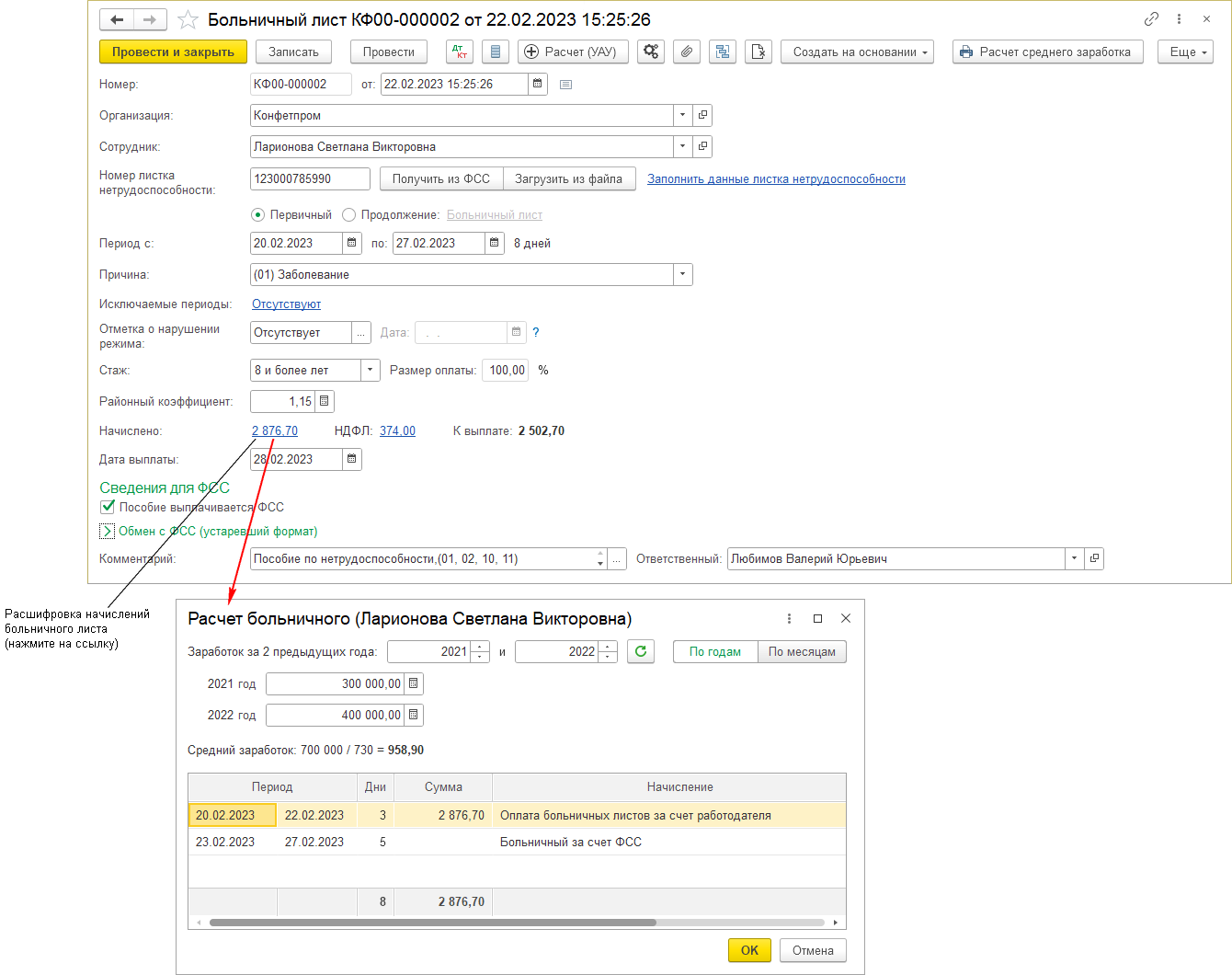Image resolution: width=1232 pixels, height=975 pixels.
Task: Open calendar picker for Дата выплаты
Action: (x=351, y=459)
